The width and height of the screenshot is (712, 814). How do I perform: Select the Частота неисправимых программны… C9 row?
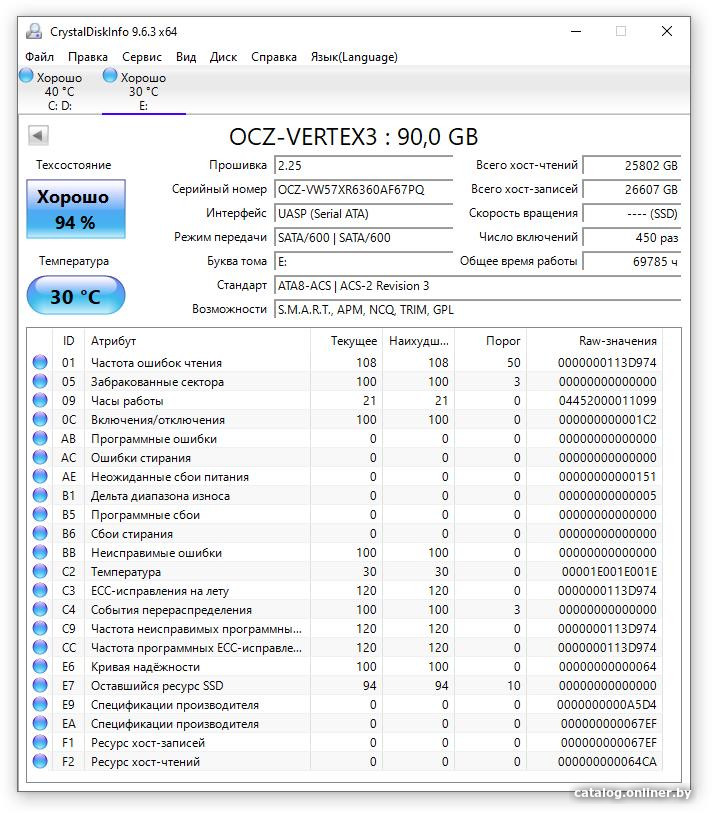pyautogui.click(x=345, y=628)
